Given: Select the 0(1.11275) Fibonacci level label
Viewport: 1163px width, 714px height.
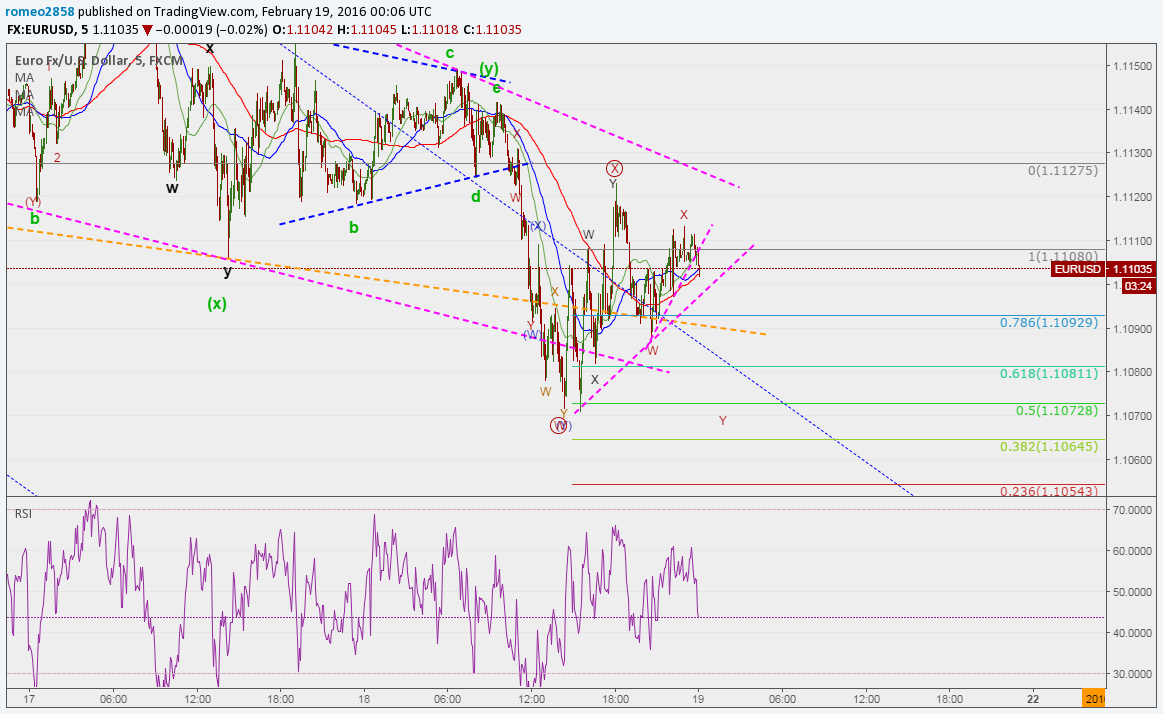Looking at the screenshot, I should pos(1062,171).
